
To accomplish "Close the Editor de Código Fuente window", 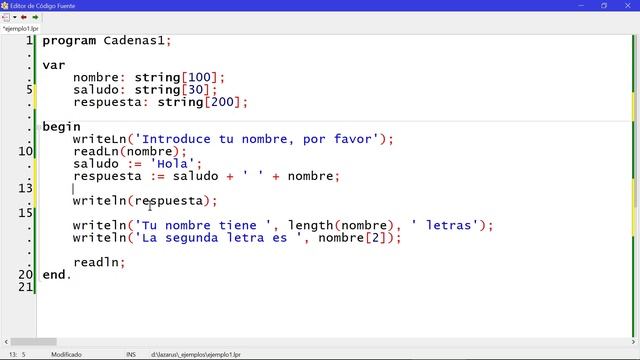I will click(628, 6).
